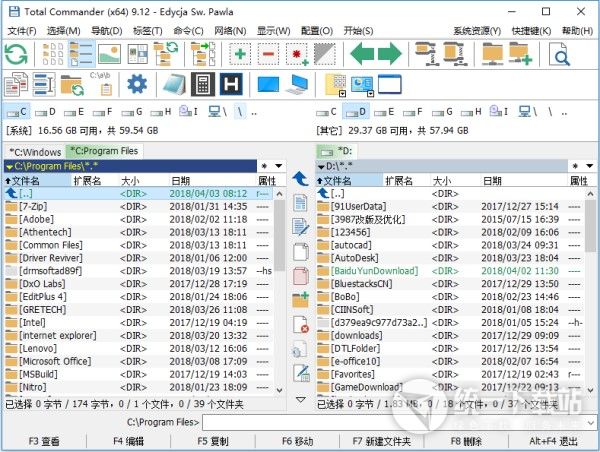
Task: Click the blue H icon
Action: 231,84
